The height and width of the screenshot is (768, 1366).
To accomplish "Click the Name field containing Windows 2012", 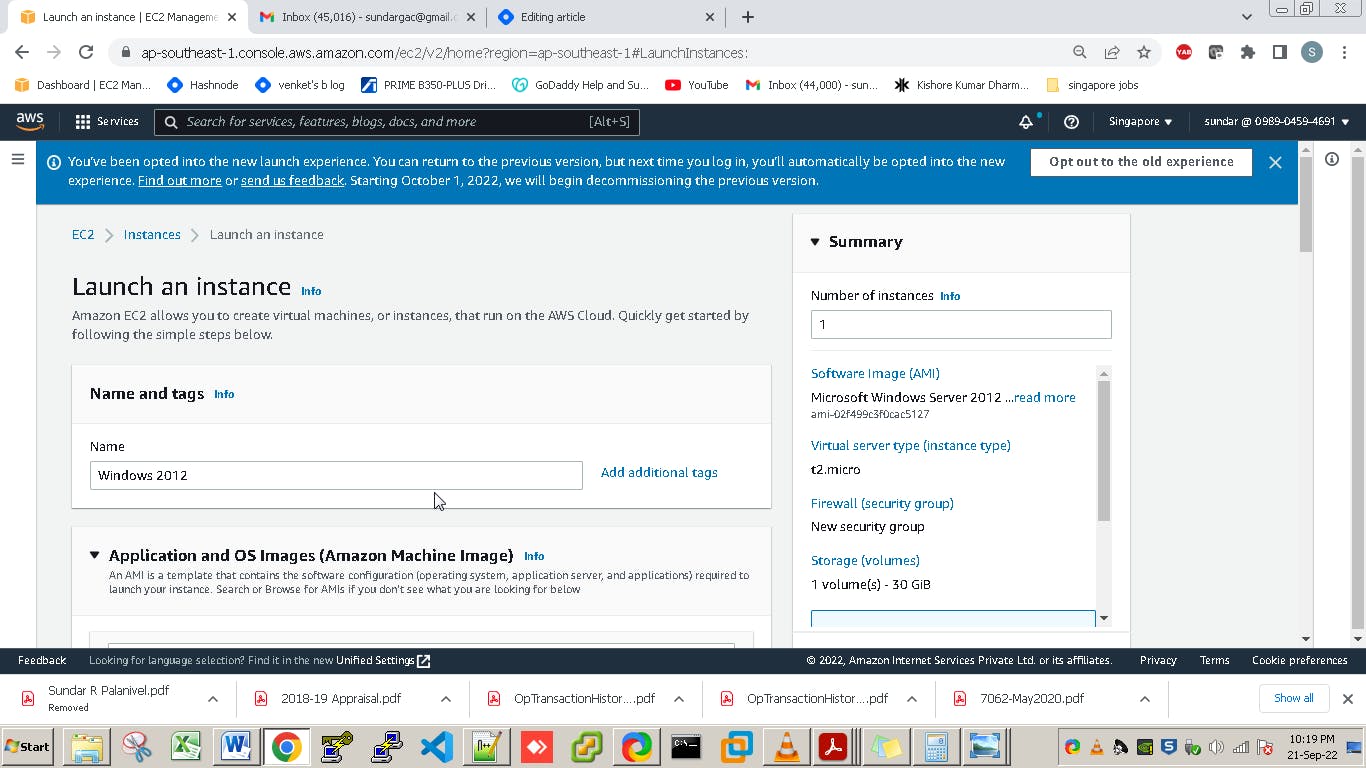I will [x=336, y=475].
